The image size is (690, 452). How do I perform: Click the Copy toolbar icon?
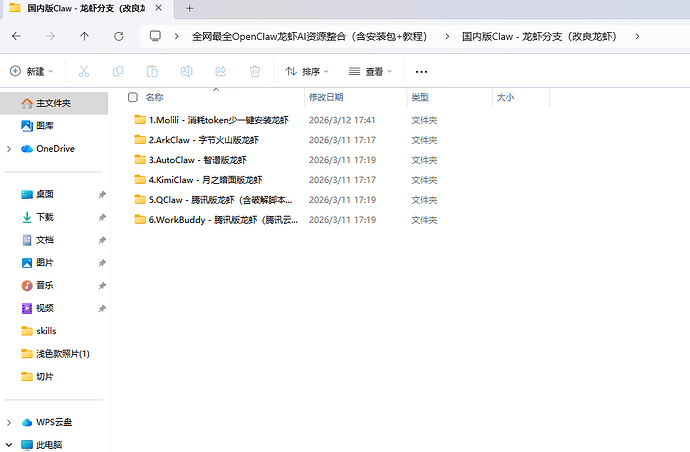click(x=118, y=71)
